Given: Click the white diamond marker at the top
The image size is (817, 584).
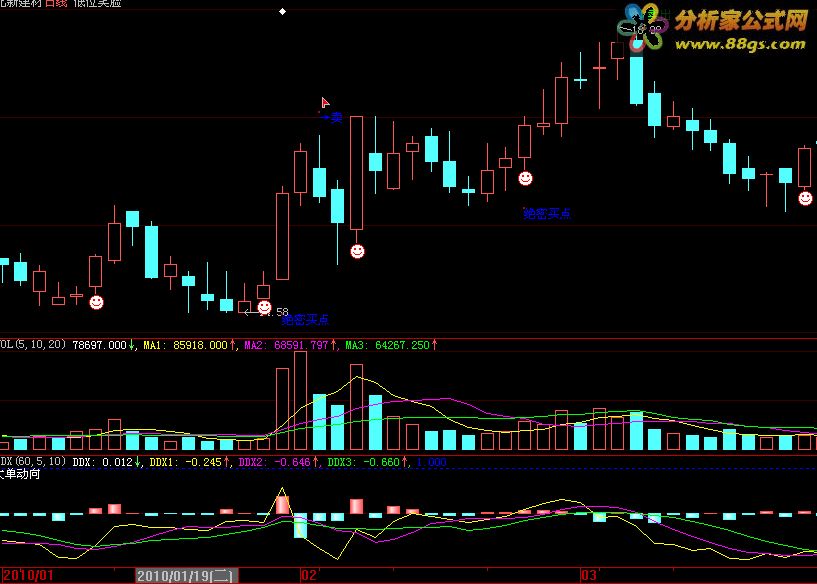Looking at the screenshot, I should pos(282,11).
